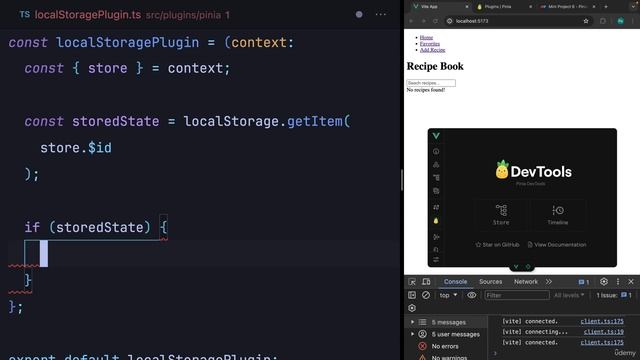
Task: Open the Components icon in Vue DevTools sidebar
Action: pyautogui.click(x=436, y=164)
